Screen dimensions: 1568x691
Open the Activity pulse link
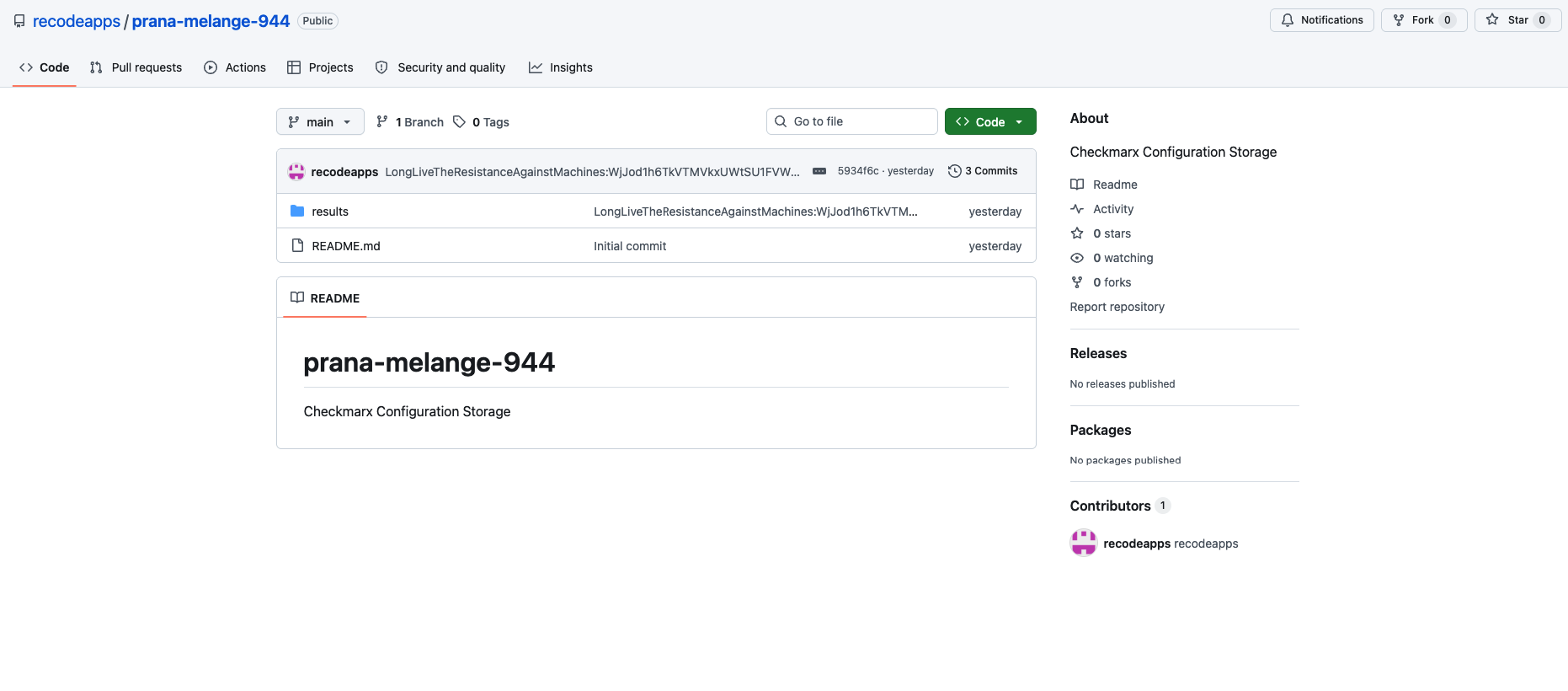pos(1112,209)
